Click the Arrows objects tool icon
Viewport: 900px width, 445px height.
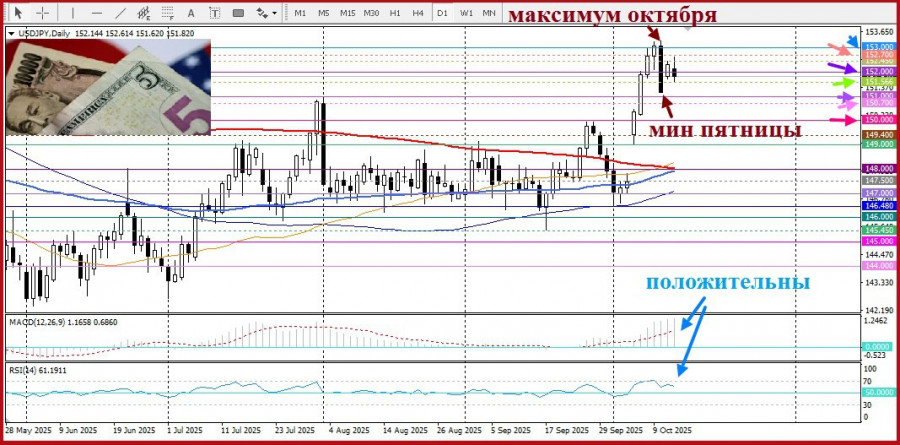tap(262, 12)
